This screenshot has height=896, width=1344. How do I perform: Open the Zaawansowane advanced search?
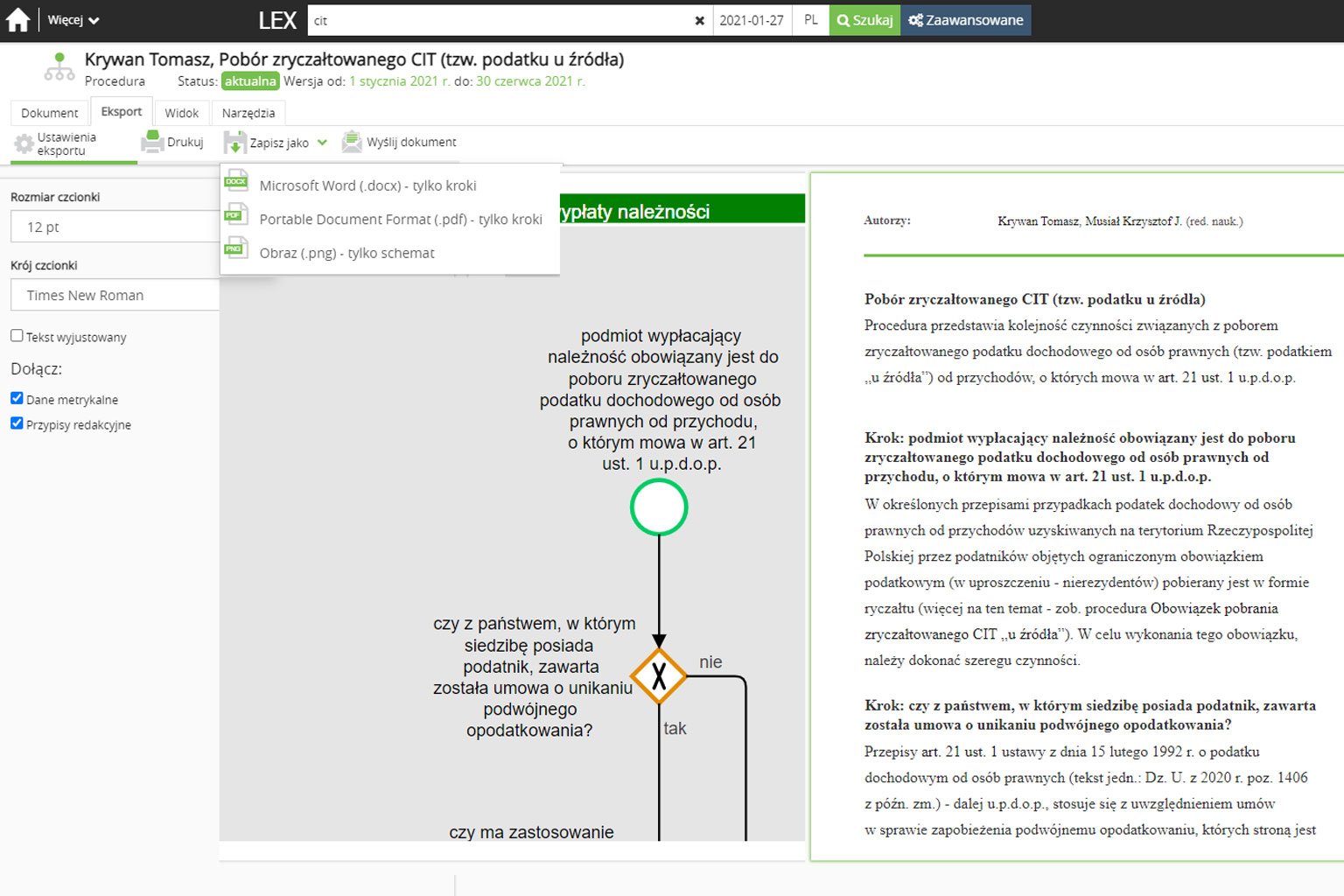(x=965, y=20)
